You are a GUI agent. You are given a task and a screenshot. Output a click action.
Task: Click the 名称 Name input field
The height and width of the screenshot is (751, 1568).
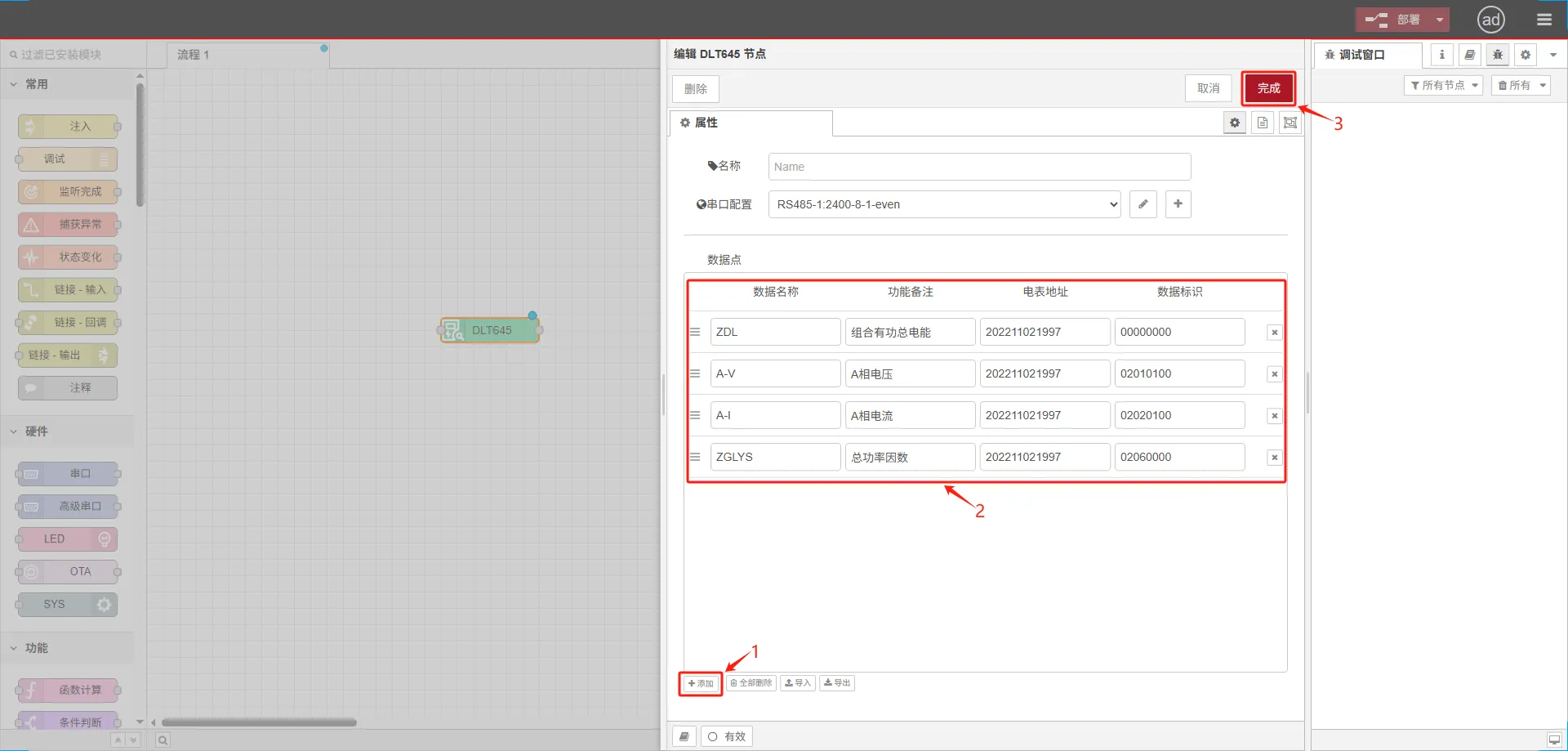tap(978, 167)
